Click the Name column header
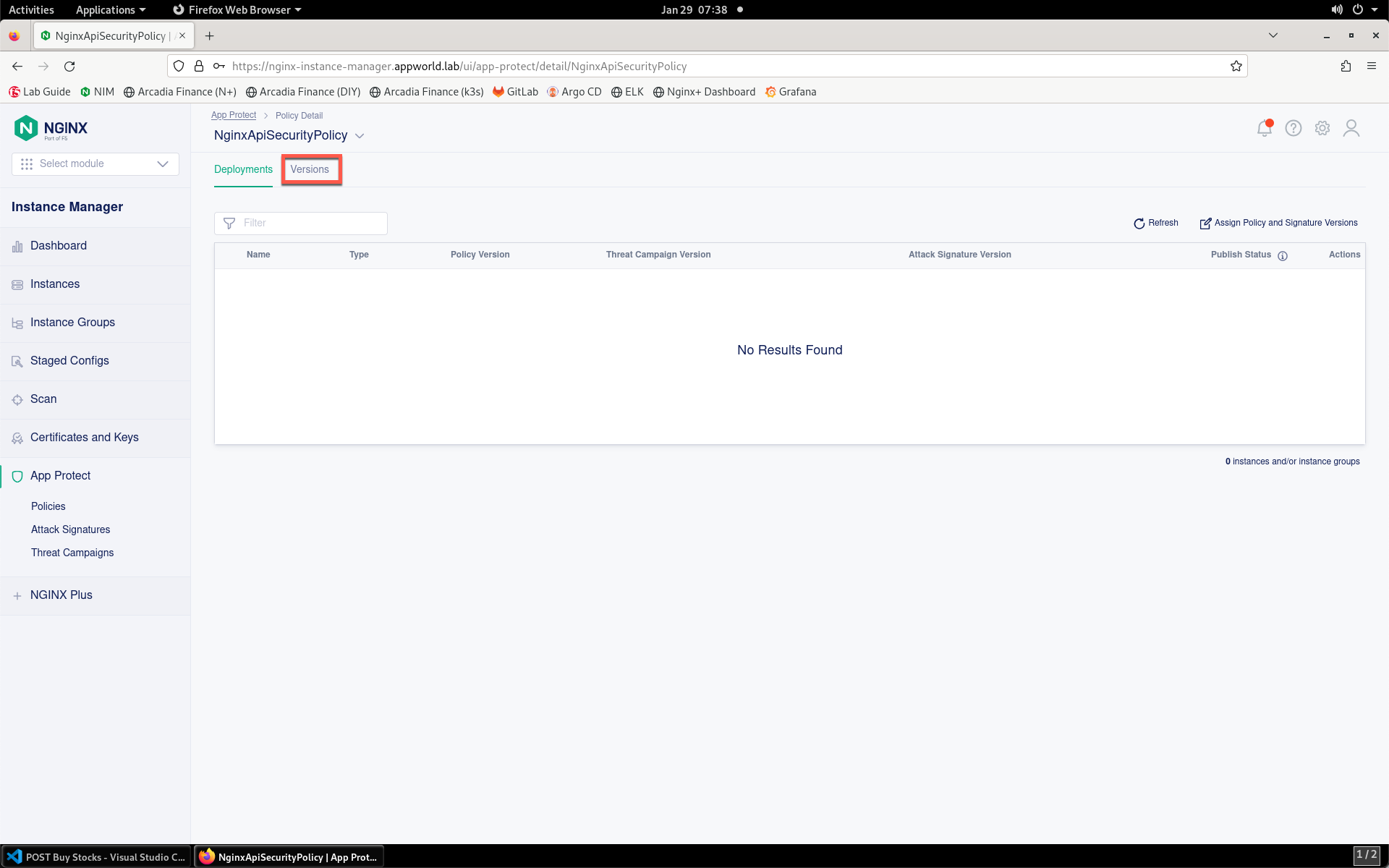This screenshot has height=868, width=1389. tap(258, 255)
